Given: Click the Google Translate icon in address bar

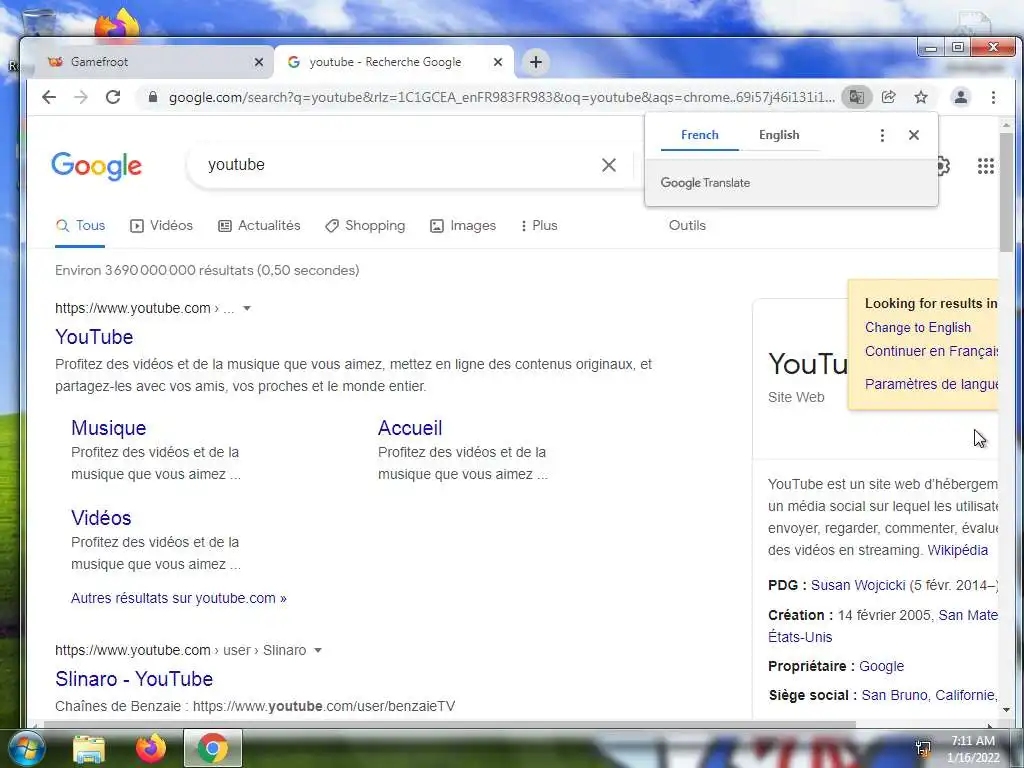Looking at the screenshot, I should click(x=857, y=97).
